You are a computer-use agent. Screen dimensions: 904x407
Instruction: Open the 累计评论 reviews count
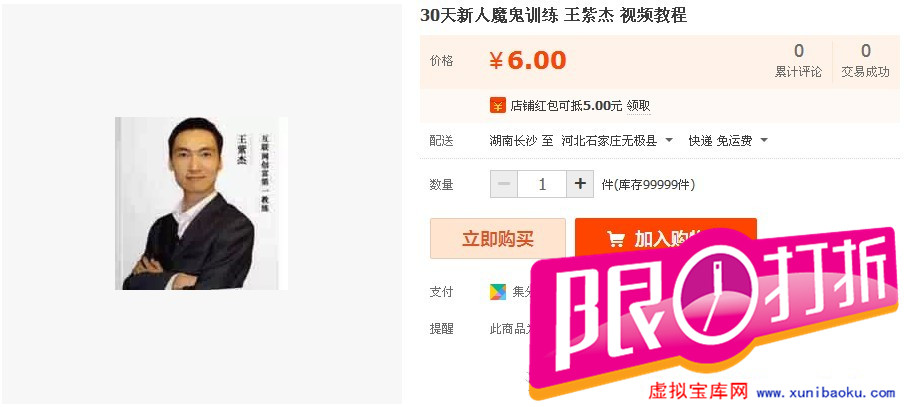click(798, 61)
